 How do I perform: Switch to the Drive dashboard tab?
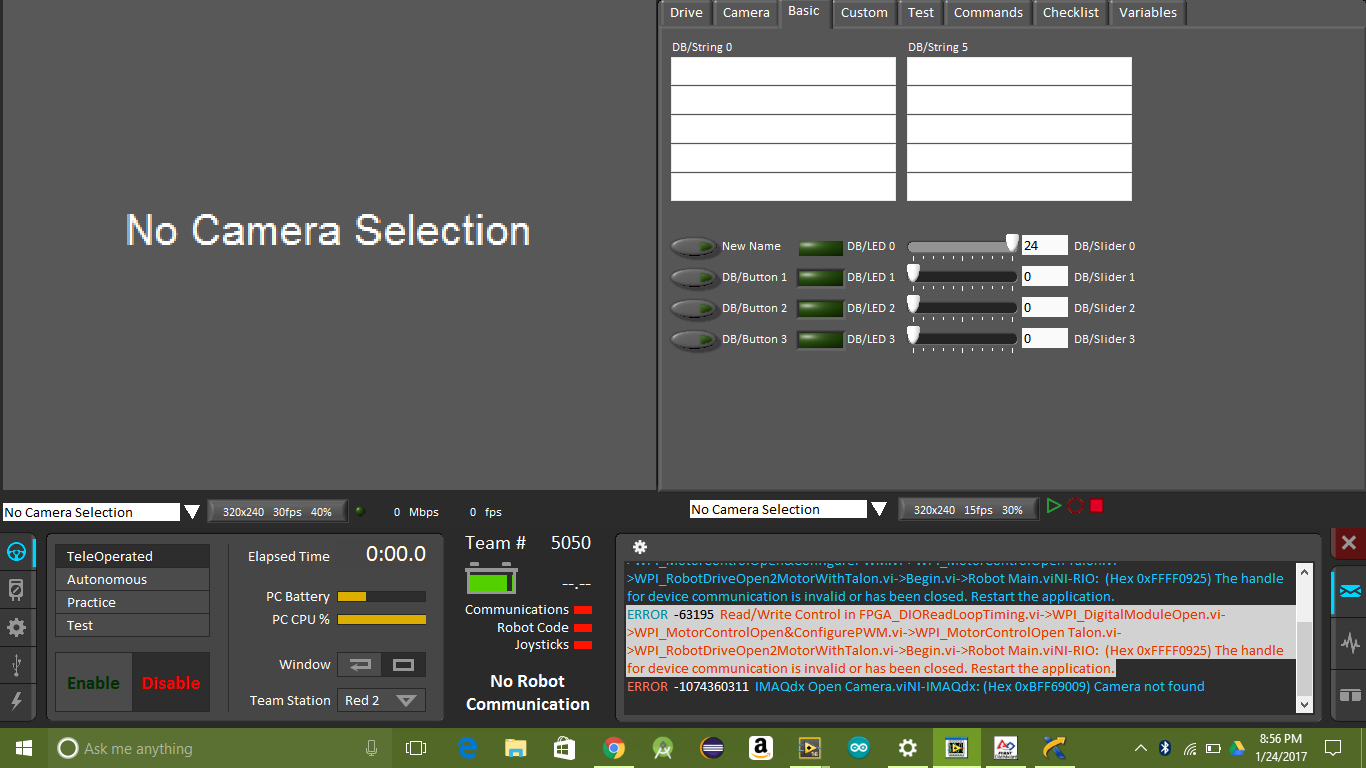(686, 13)
